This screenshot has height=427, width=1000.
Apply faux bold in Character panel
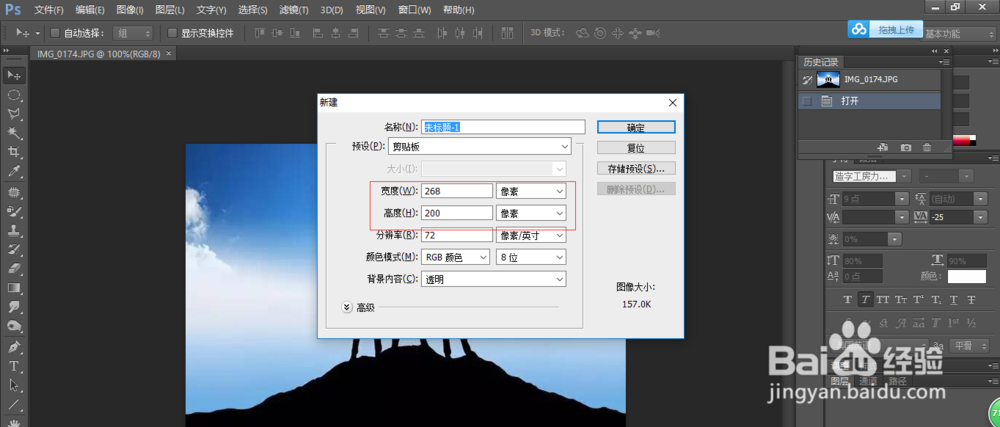click(848, 300)
